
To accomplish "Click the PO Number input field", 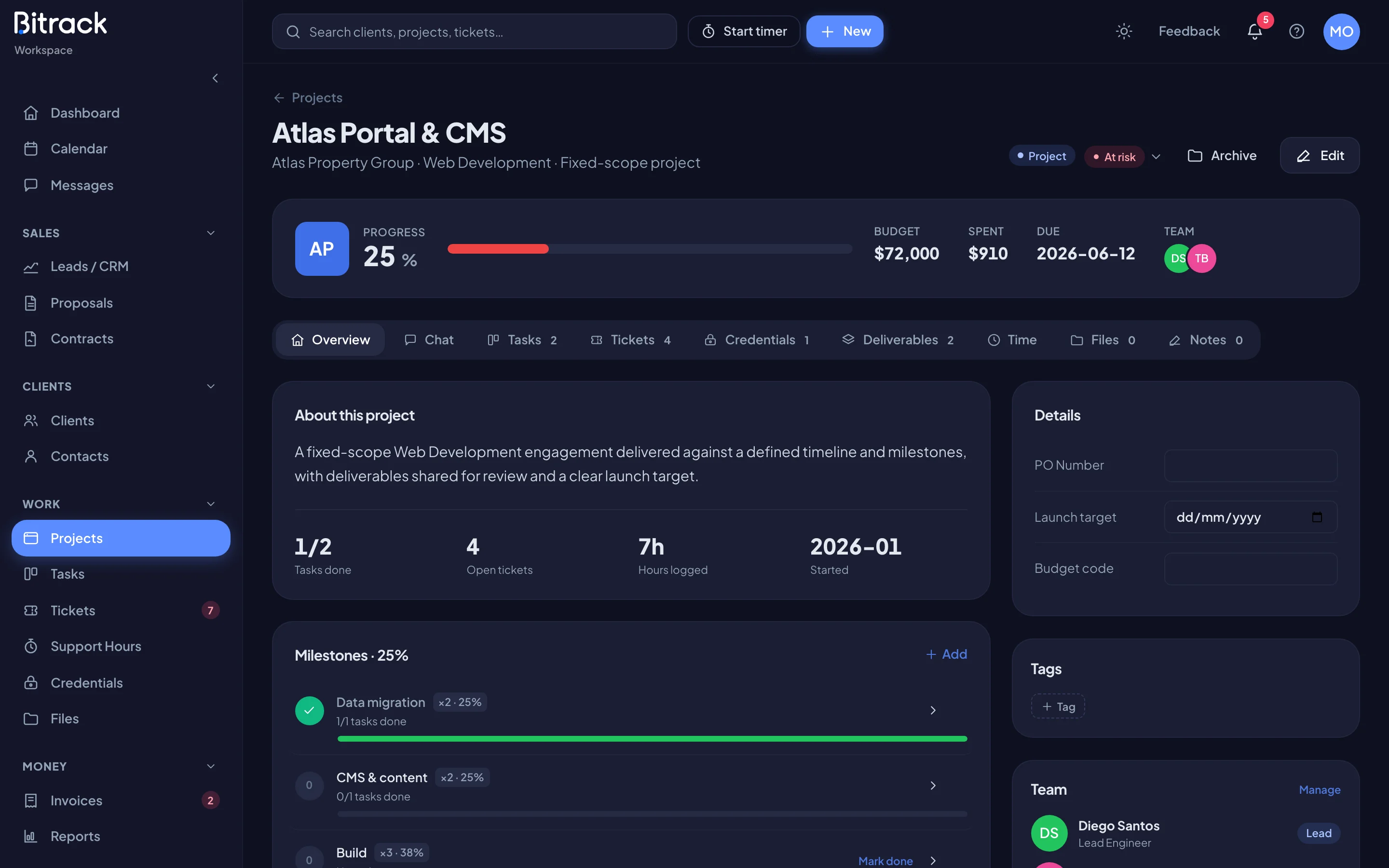I will tap(1251, 465).
